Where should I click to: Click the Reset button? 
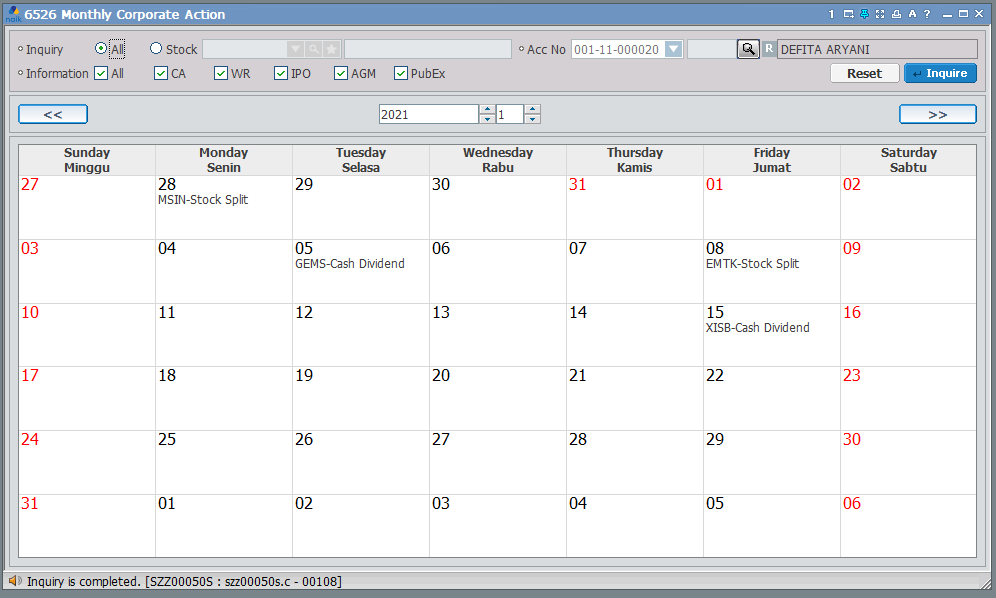864,73
